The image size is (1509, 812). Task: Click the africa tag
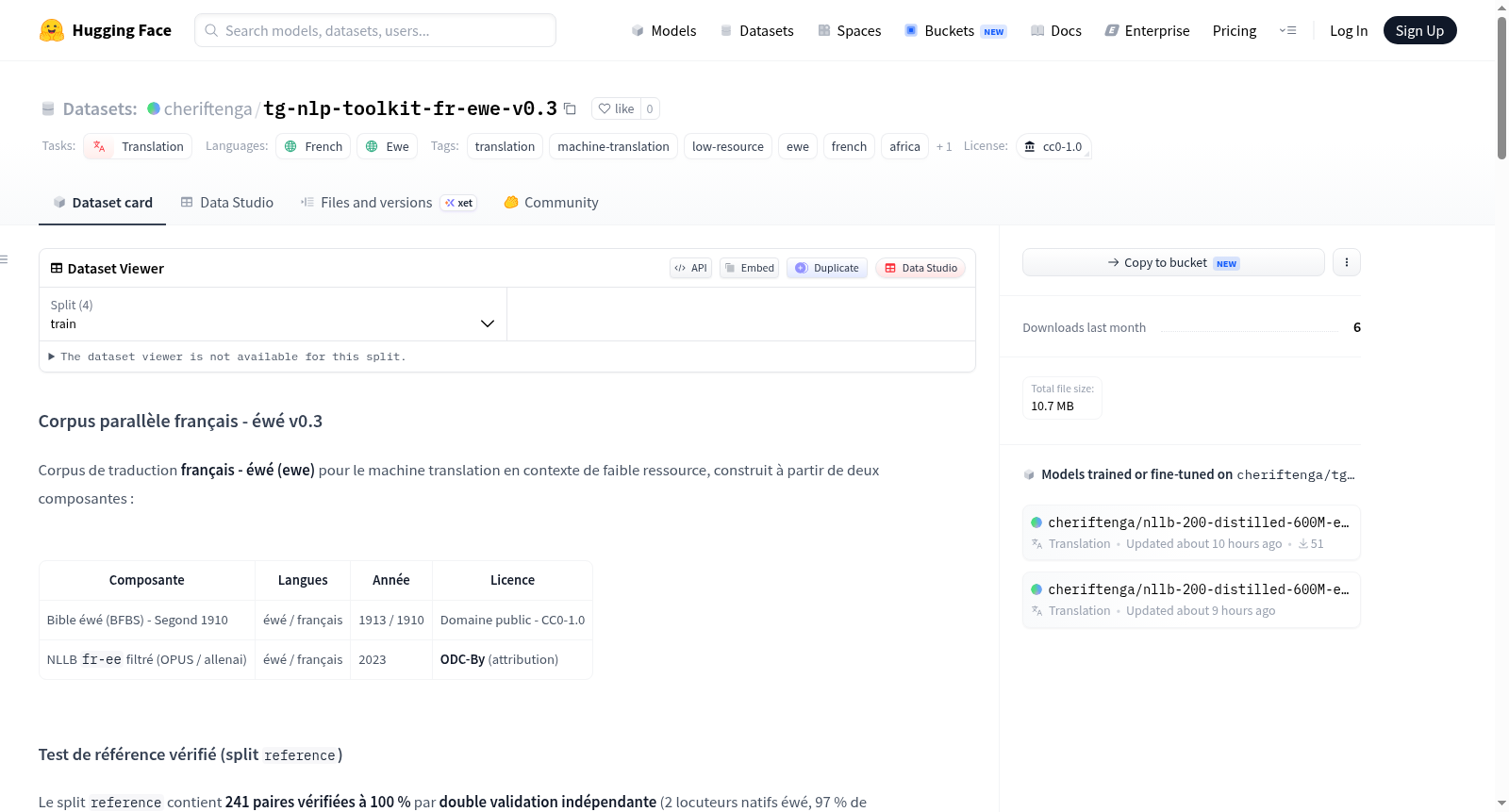(904, 146)
